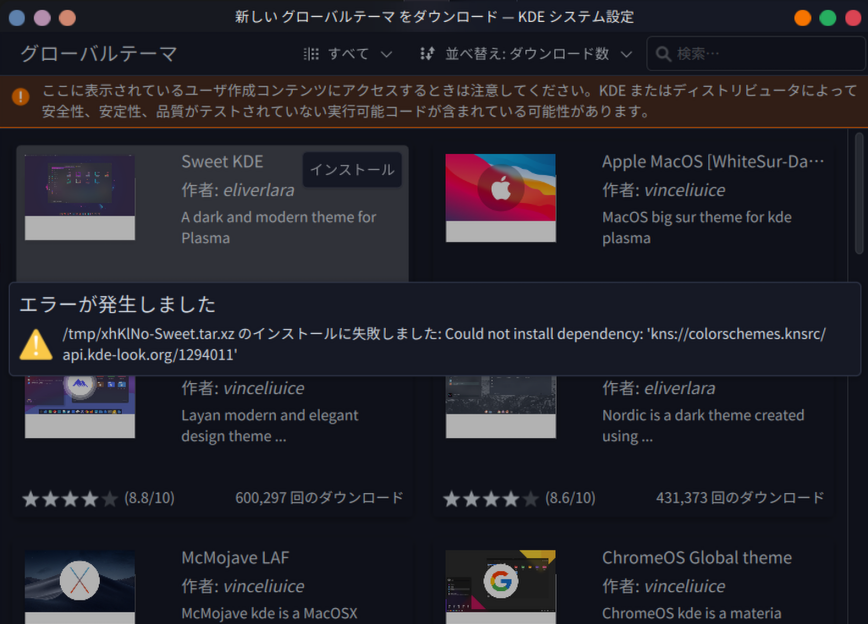Open the Apple MacOS WhiteSur thumbnail
This screenshot has width=868, height=624.
tap(500, 198)
